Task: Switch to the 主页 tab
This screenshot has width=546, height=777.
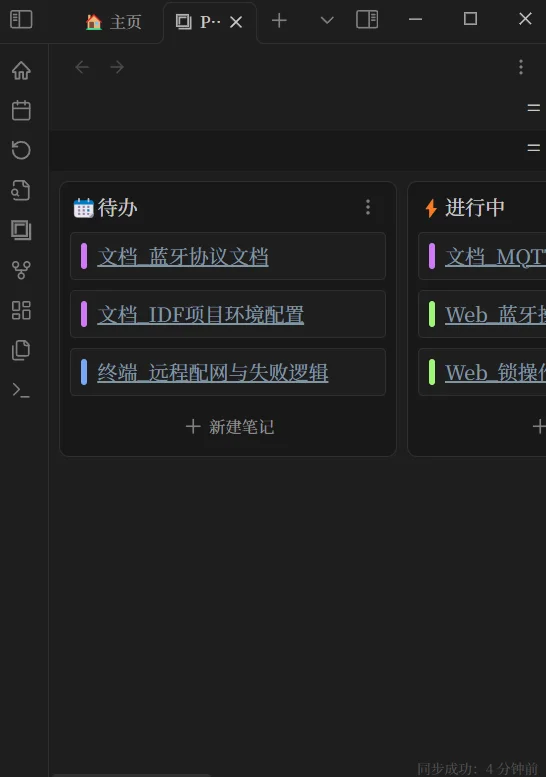Action: tap(113, 22)
